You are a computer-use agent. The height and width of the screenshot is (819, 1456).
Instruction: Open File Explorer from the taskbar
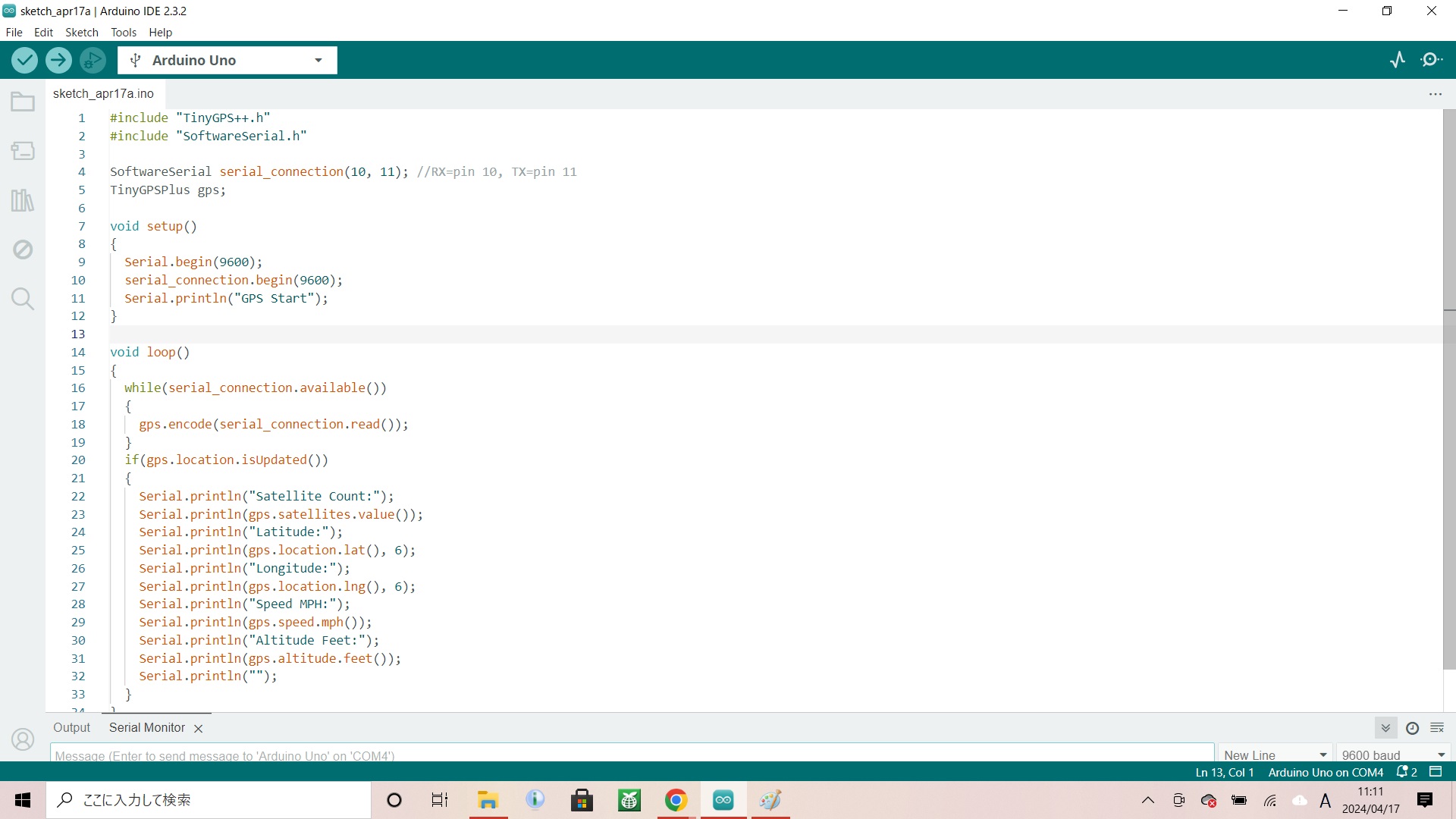tap(488, 800)
